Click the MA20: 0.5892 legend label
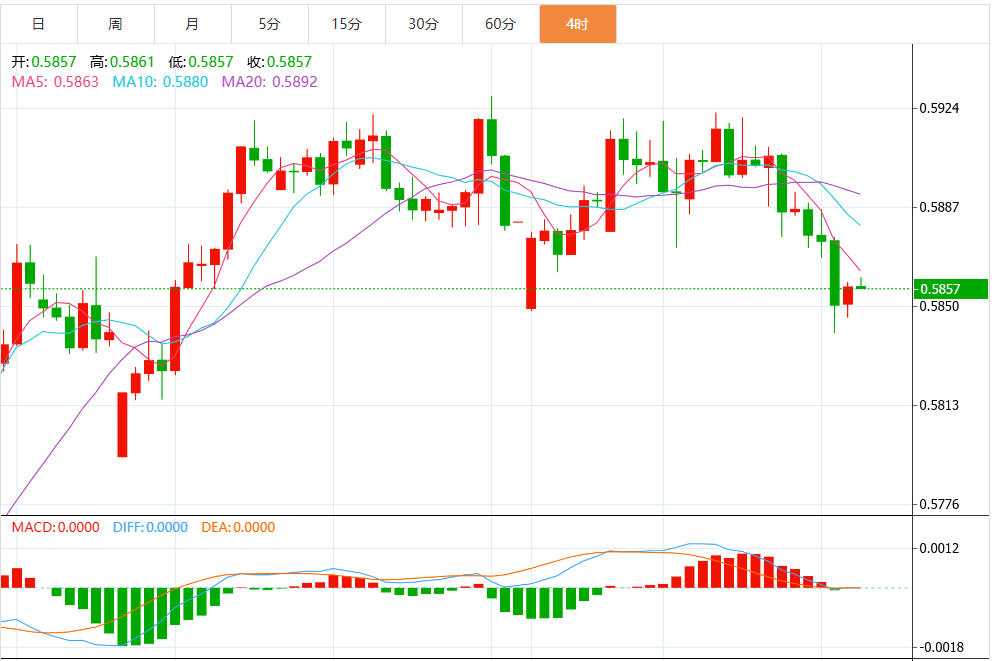This screenshot has height=661, width=997. (x=270, y=82)
